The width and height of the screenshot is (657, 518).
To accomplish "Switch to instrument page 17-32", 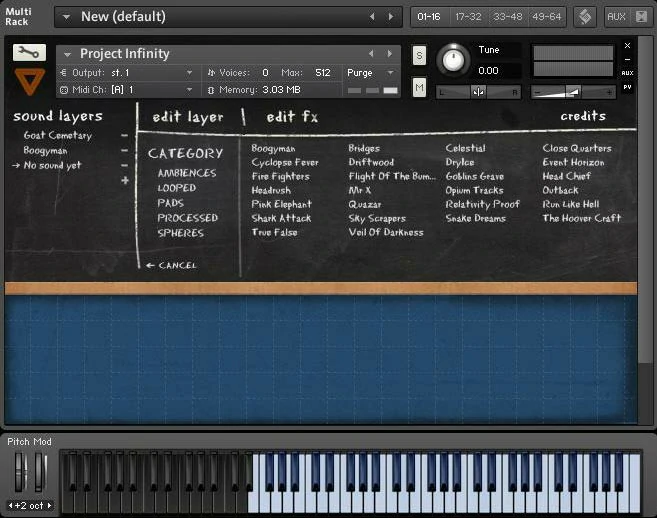I will point(468,17).
